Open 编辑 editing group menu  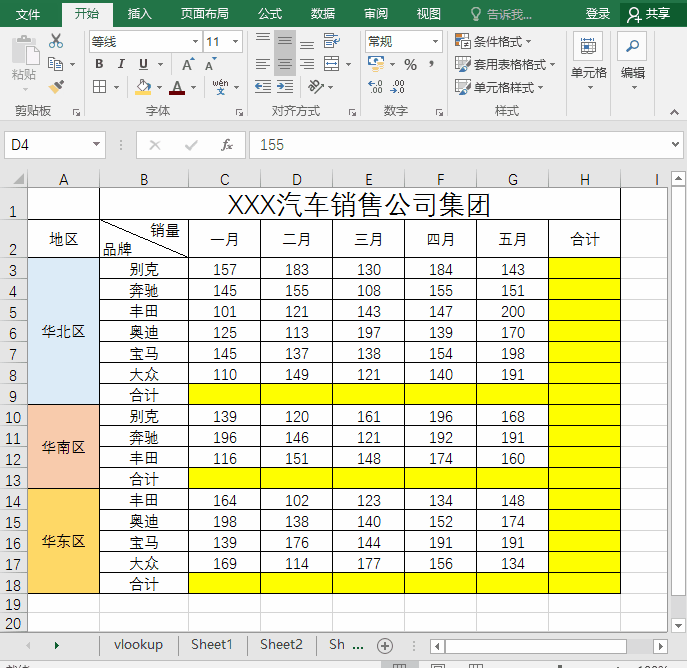tap(633, 60)
